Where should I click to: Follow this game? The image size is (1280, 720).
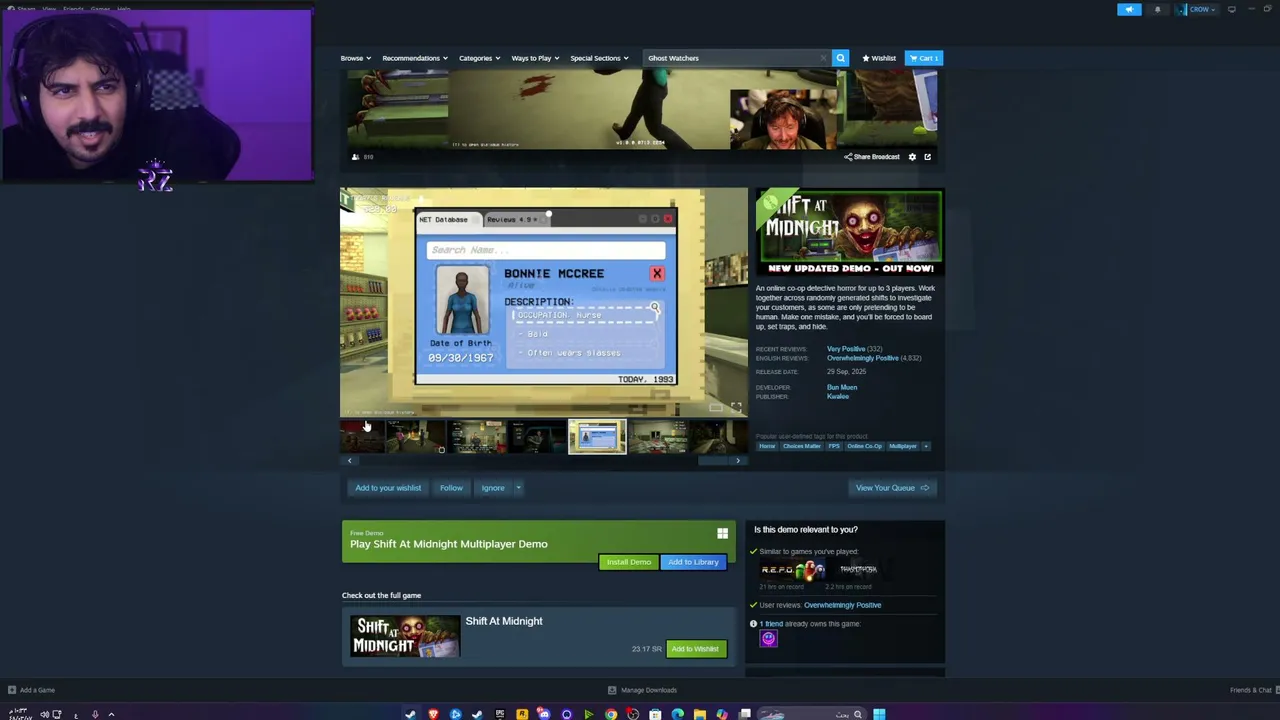(x=451, y=488)
